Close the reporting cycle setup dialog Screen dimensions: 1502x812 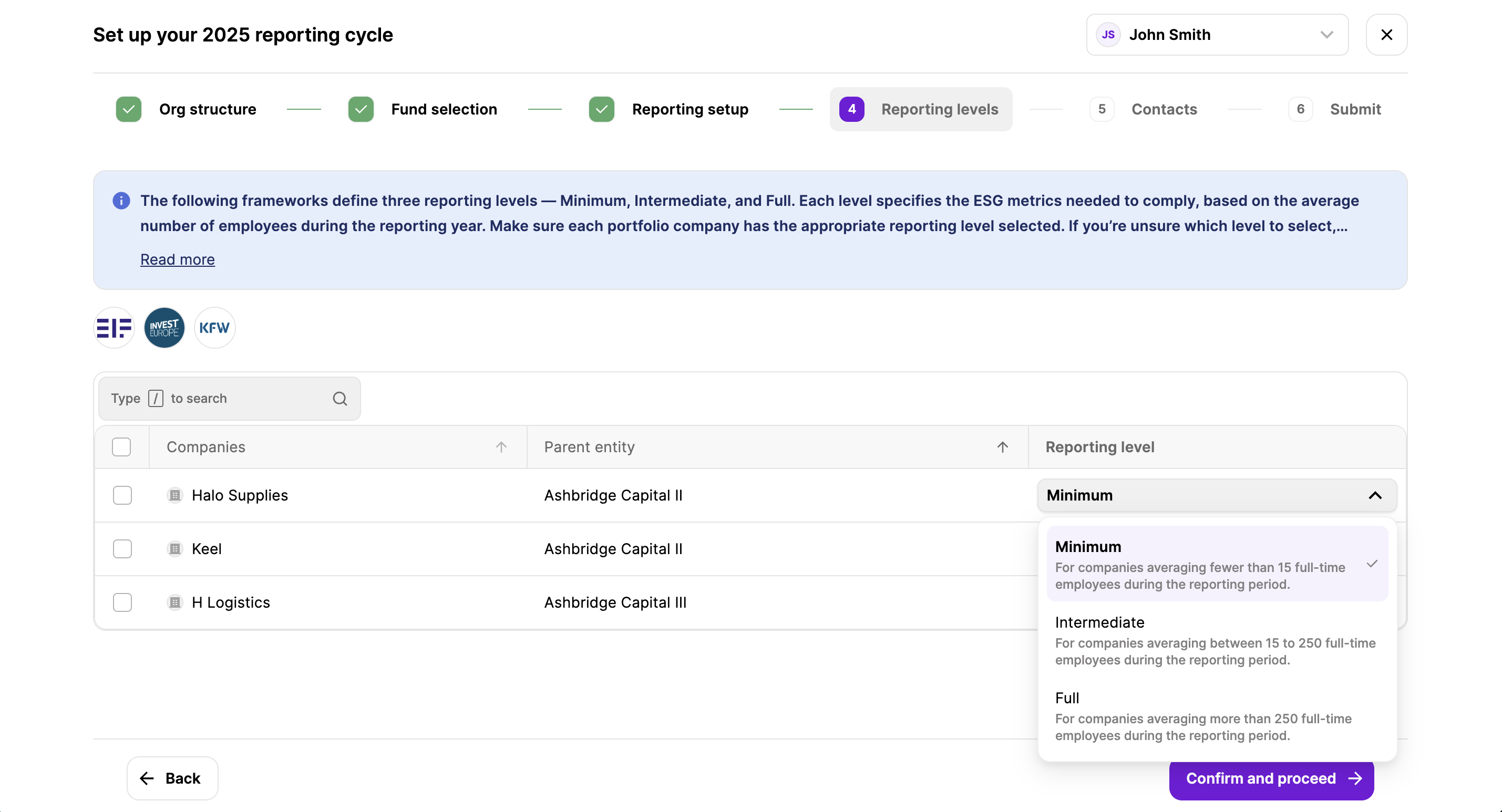coord(1387,35)
